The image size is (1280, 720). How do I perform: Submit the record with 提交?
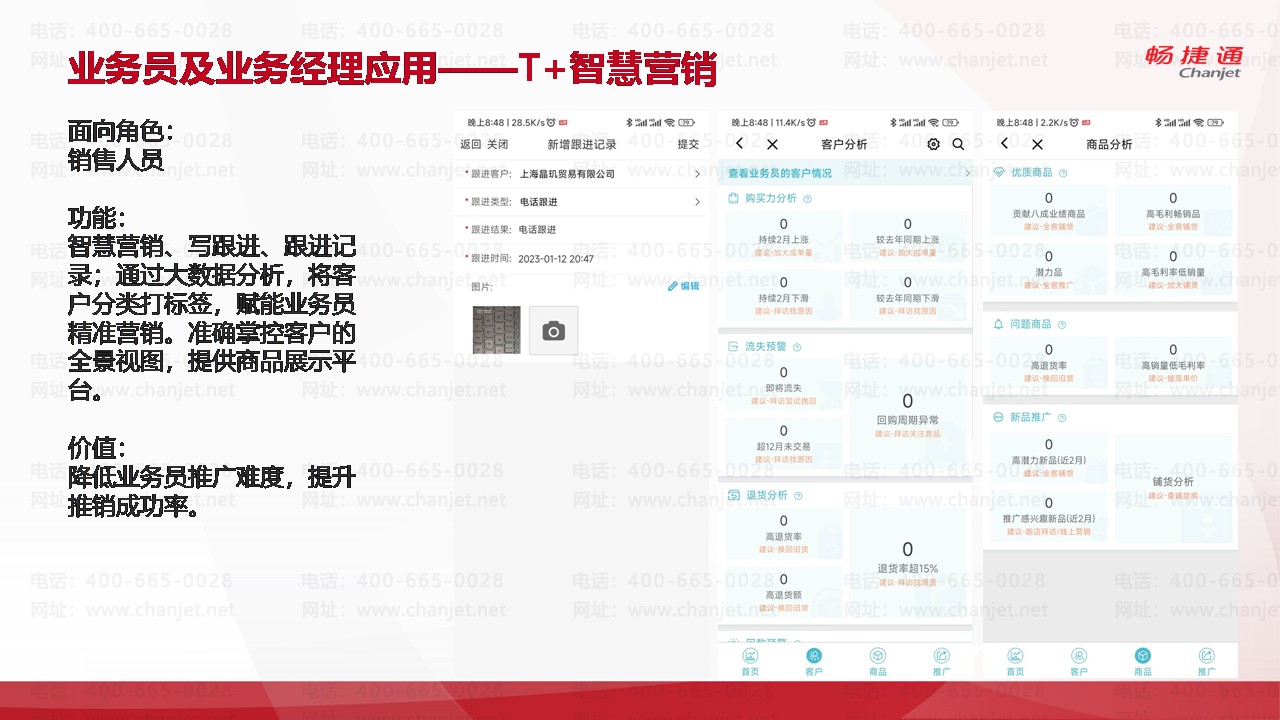[x=688, y=144]
